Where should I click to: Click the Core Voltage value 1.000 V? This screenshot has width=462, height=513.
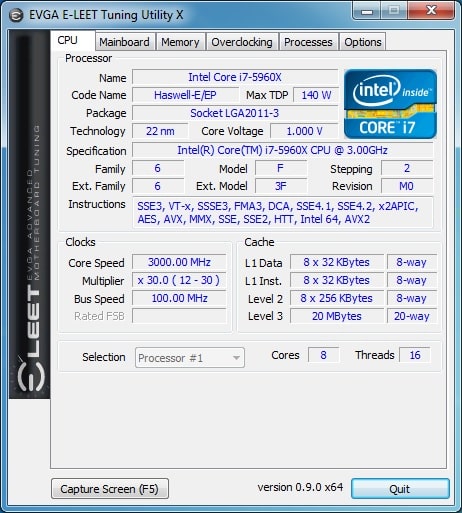304,131
